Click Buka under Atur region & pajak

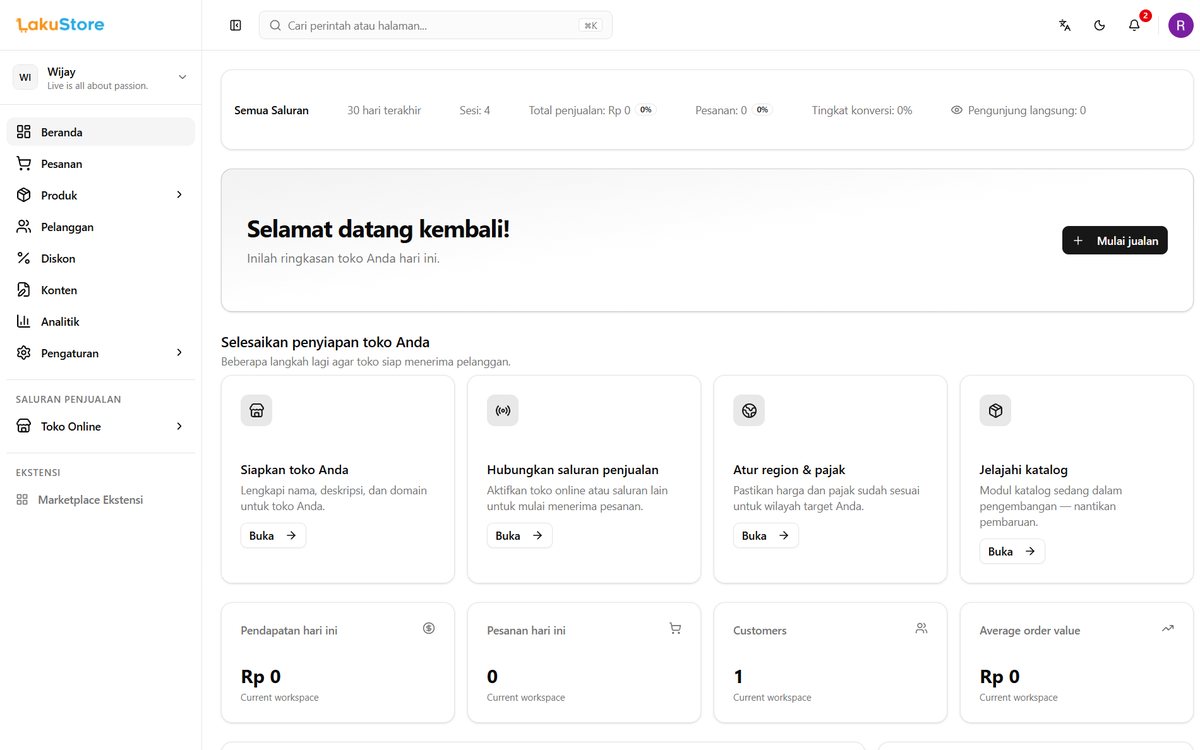[766, 536]
